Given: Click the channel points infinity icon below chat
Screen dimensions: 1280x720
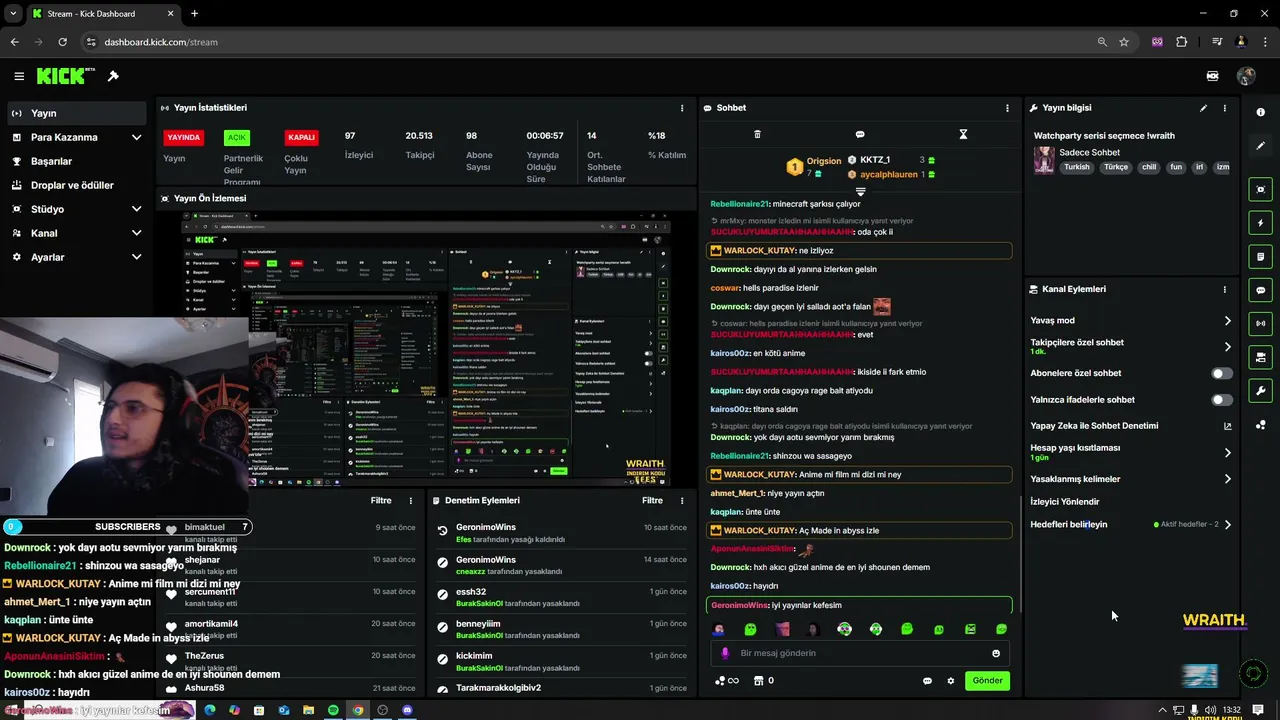Looking at the screenshot, I should pyautogui.click(x=727, y=681).
